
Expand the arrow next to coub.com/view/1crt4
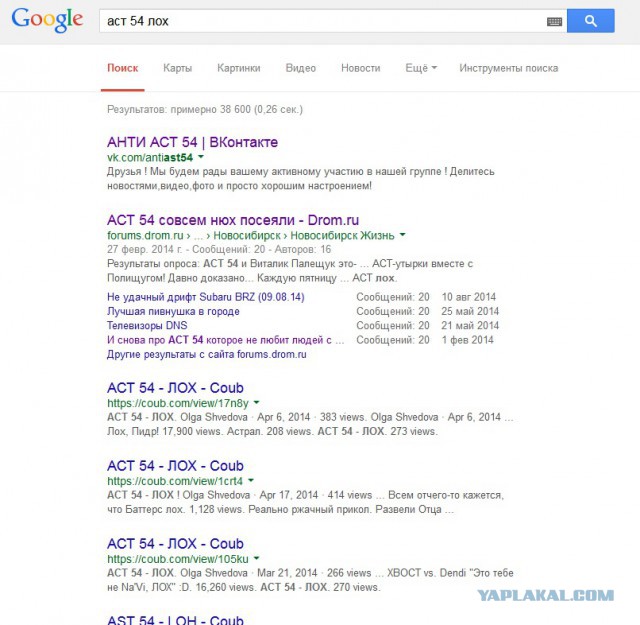(x=251, y=480)
